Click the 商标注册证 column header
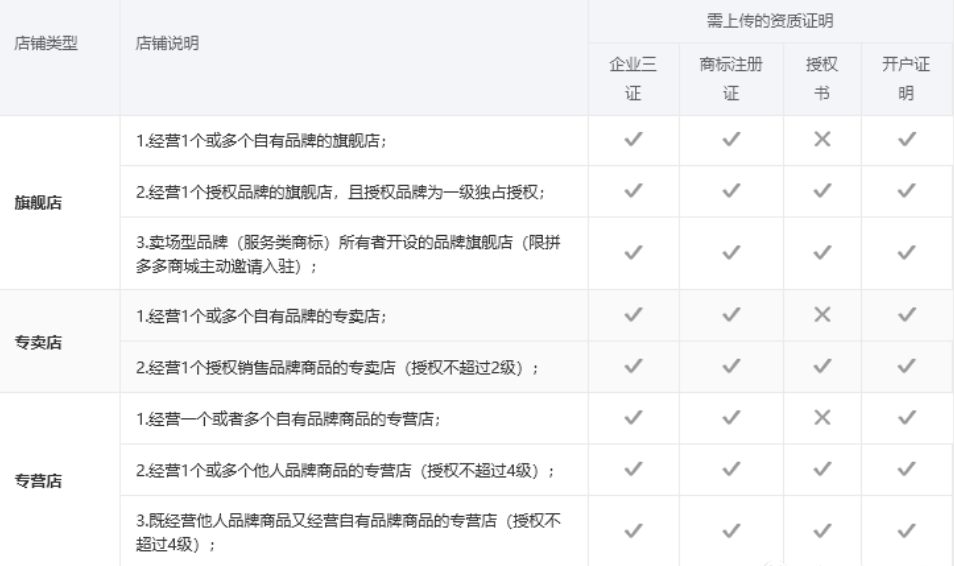 pyautogui.click(x=731, y=79)
